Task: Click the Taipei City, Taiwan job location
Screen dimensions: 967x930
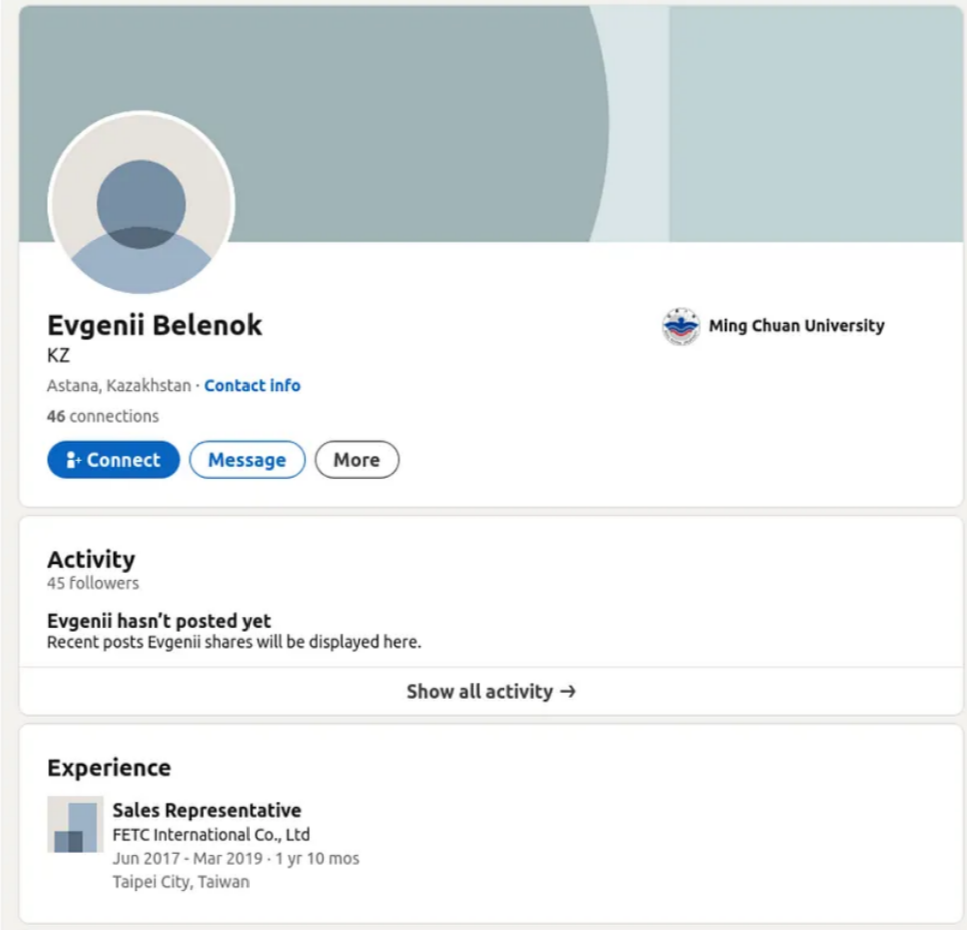Action: coord(181,882)
